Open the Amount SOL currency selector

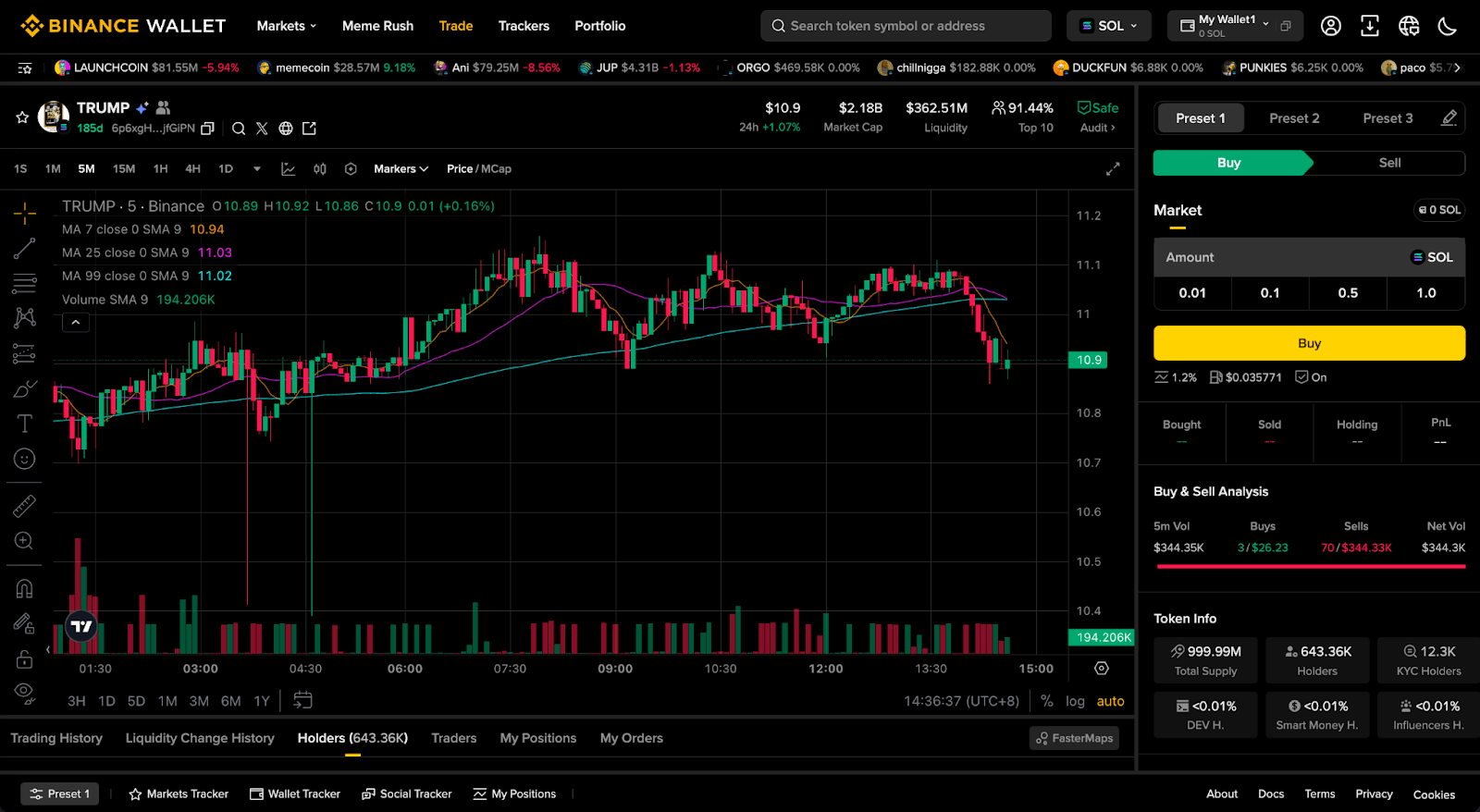1432,257
